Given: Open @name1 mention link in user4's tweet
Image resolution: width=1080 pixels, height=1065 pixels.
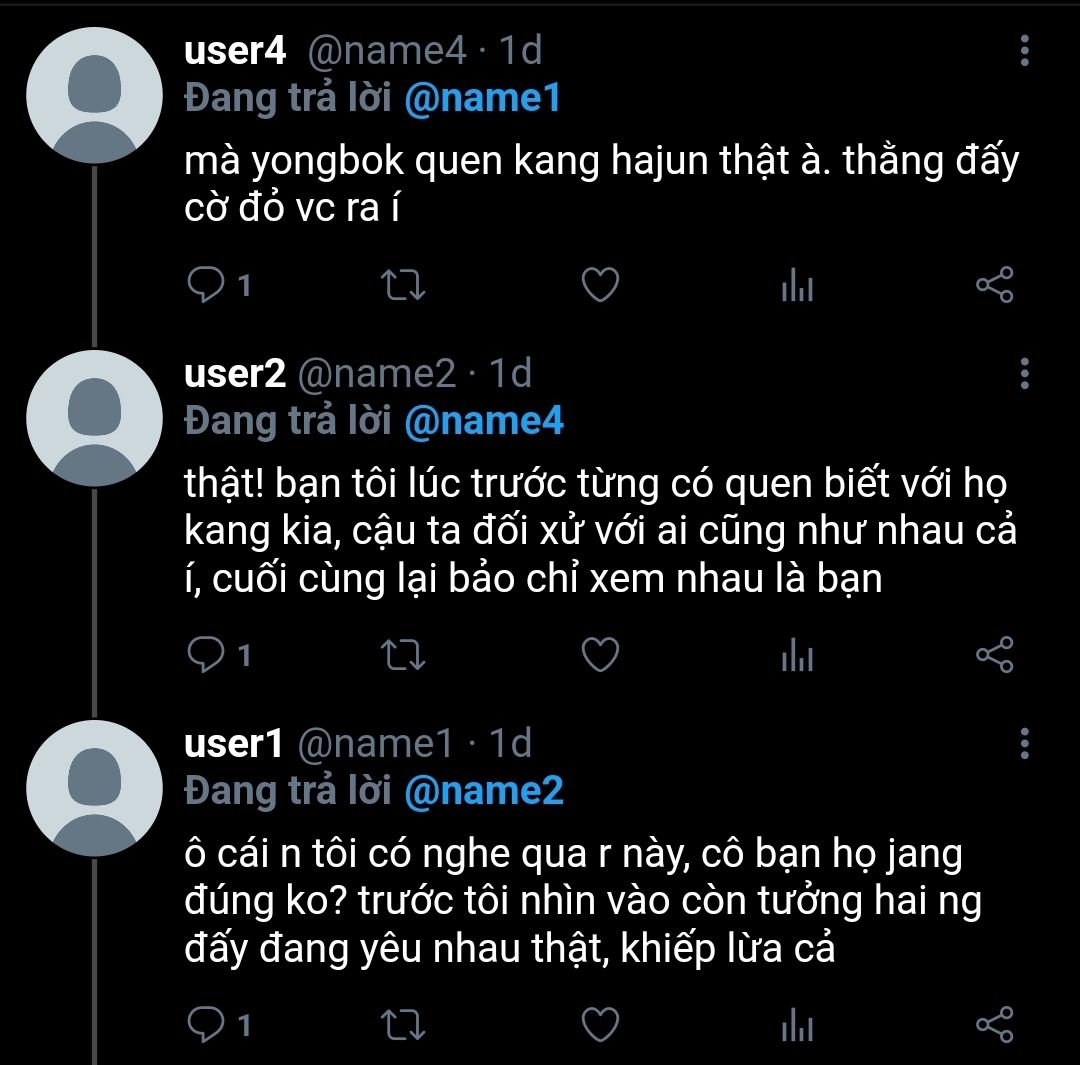Looking at the screenshot, I should coord(482,99).
